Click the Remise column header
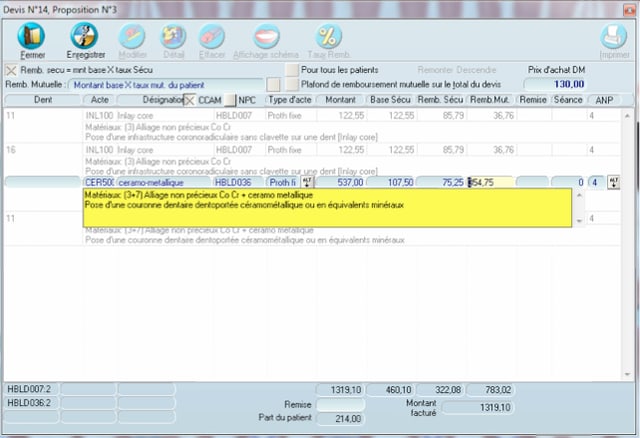 click(533, 100)
